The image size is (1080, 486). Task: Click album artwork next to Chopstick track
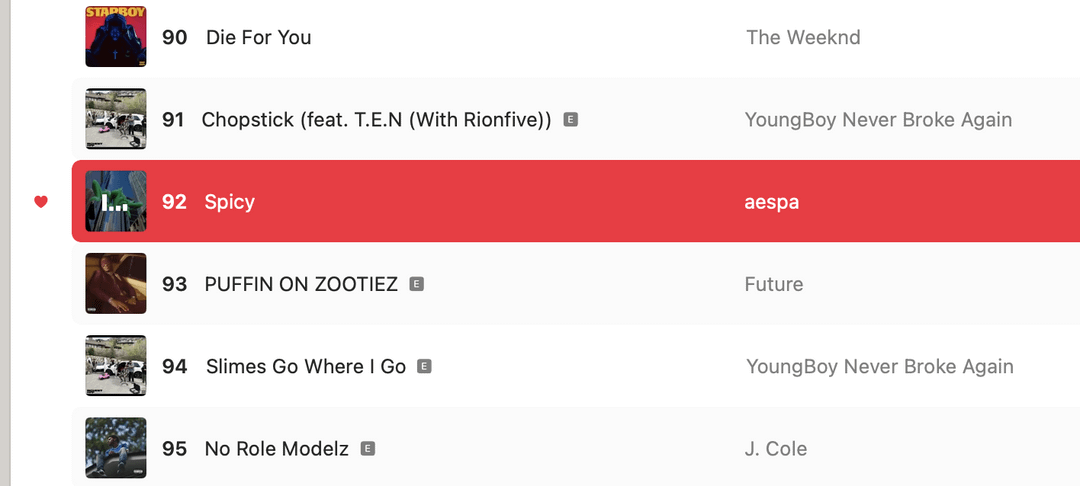[116, 120]
